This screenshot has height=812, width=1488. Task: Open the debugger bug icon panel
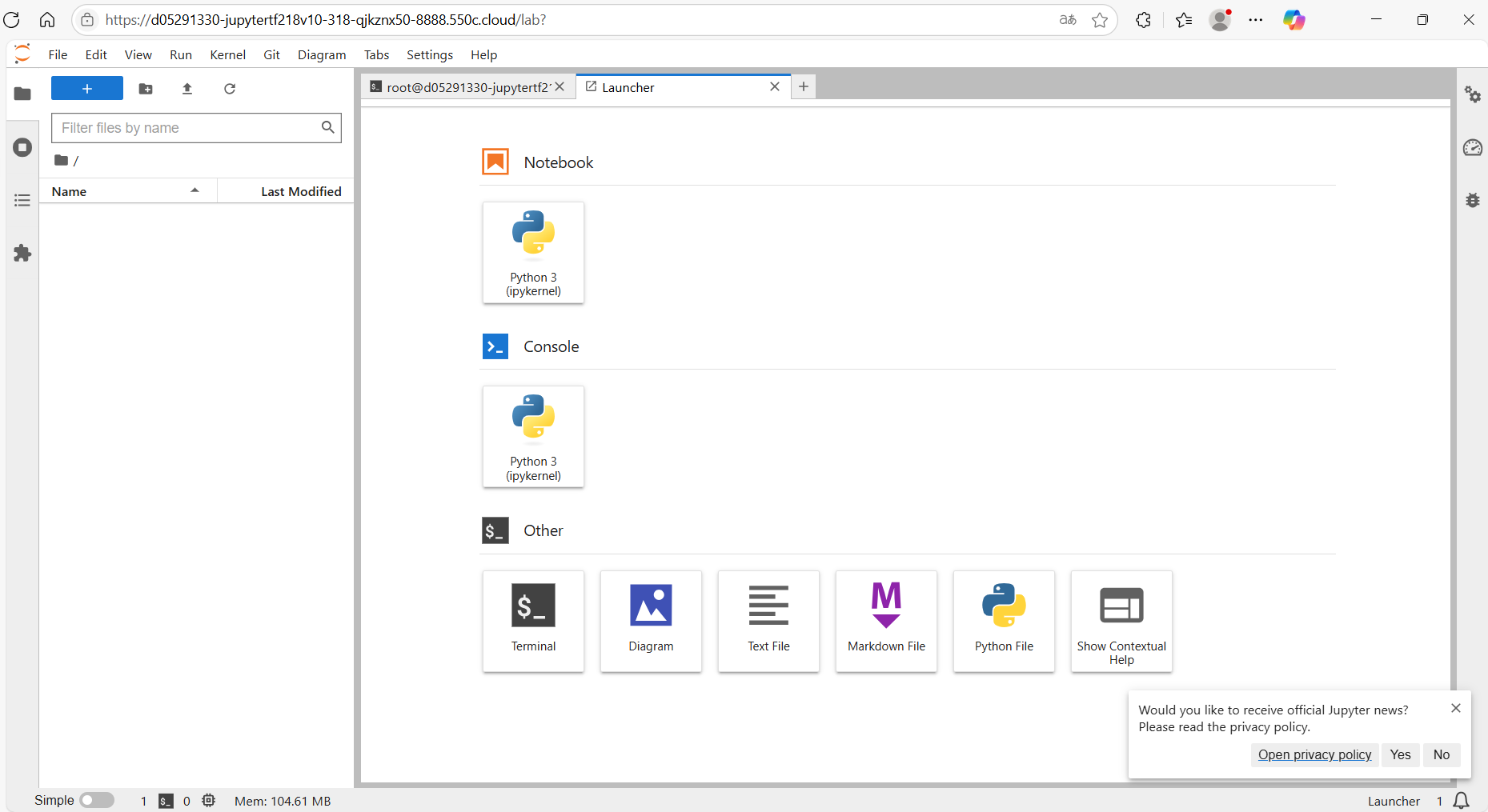coord(1473,200)
